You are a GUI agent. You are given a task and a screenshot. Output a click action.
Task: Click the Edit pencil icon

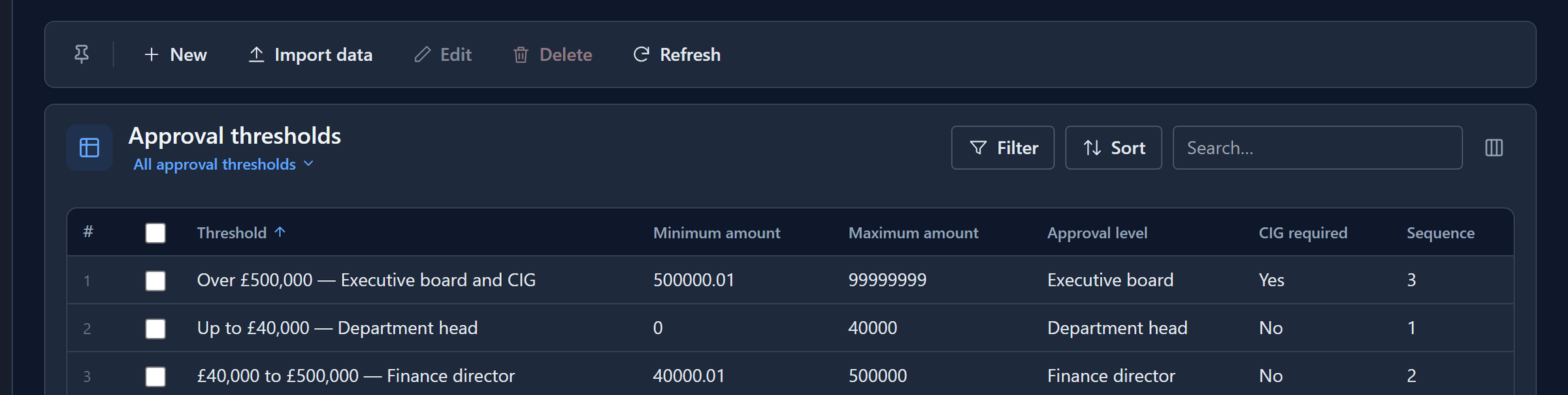coord(423,54)
